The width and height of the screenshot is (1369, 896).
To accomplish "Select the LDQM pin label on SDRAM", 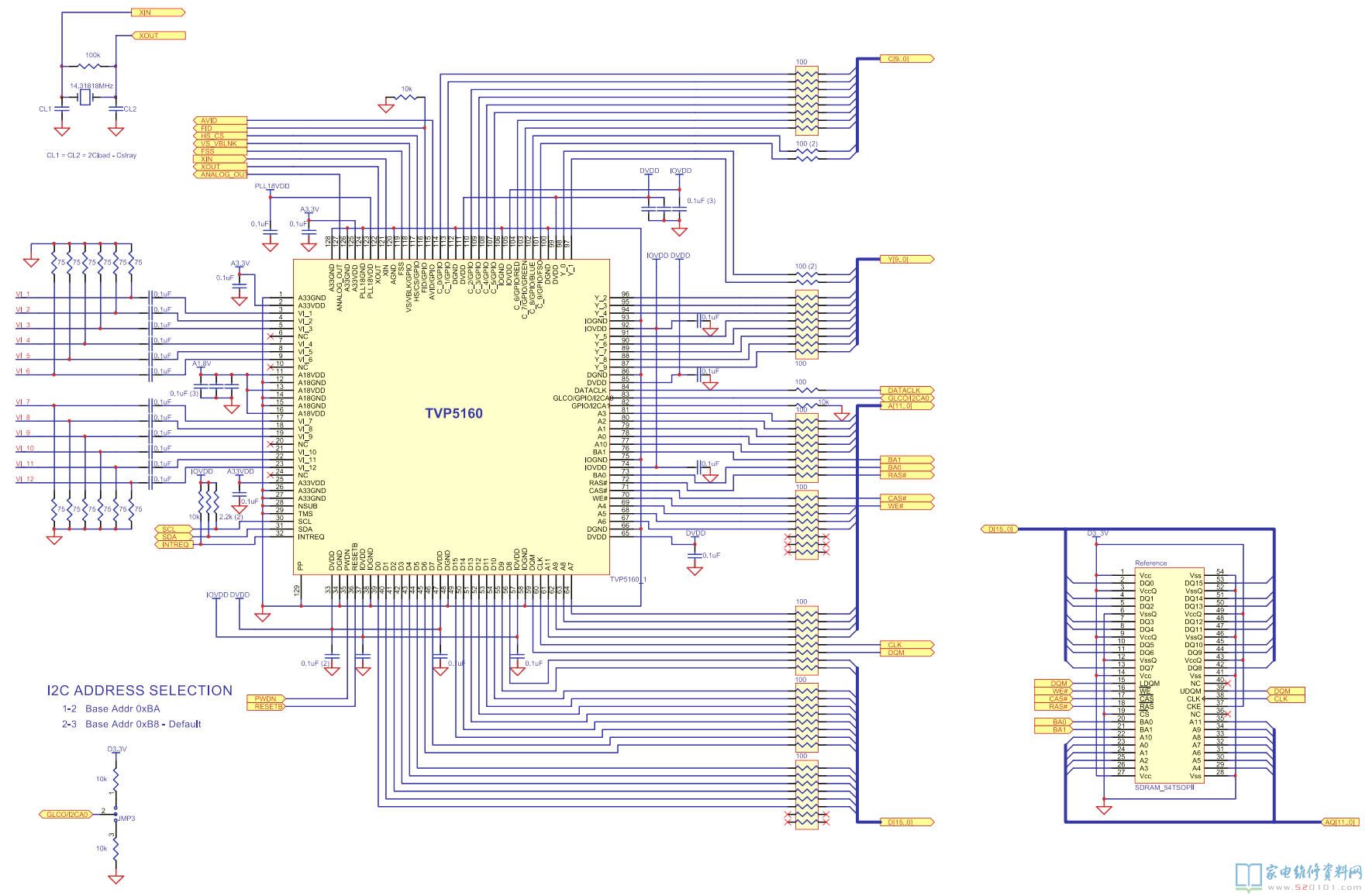I will click(1150, 683).
